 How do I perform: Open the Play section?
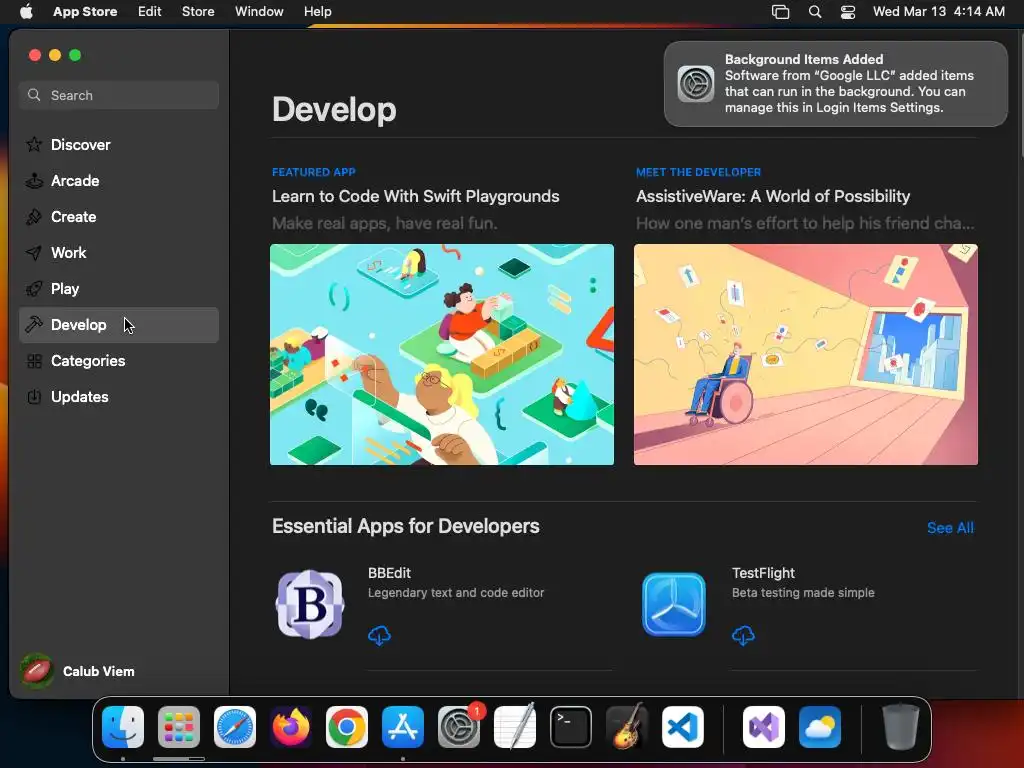coord(119,289)
